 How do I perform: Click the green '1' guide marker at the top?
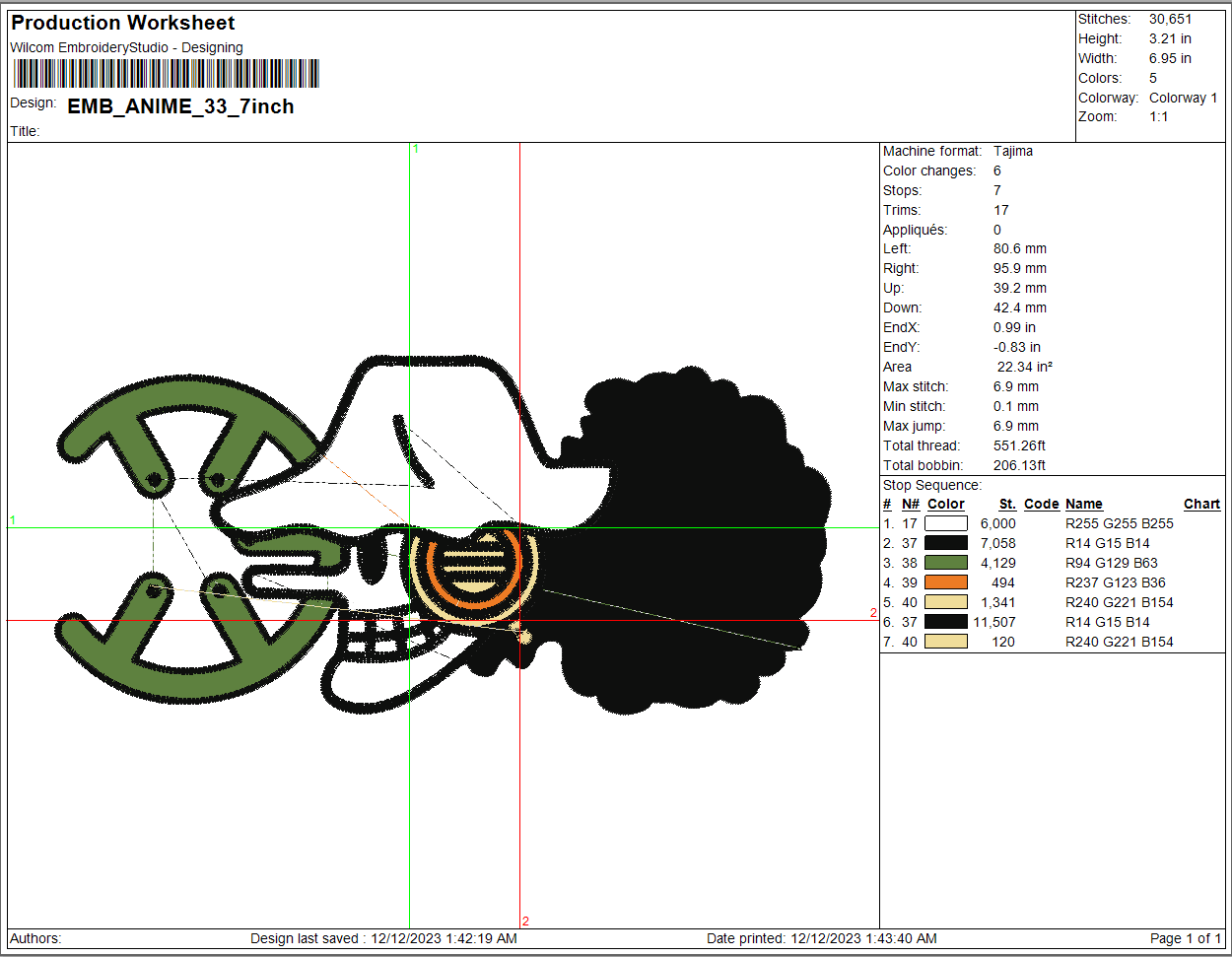[x=416, y=149]
